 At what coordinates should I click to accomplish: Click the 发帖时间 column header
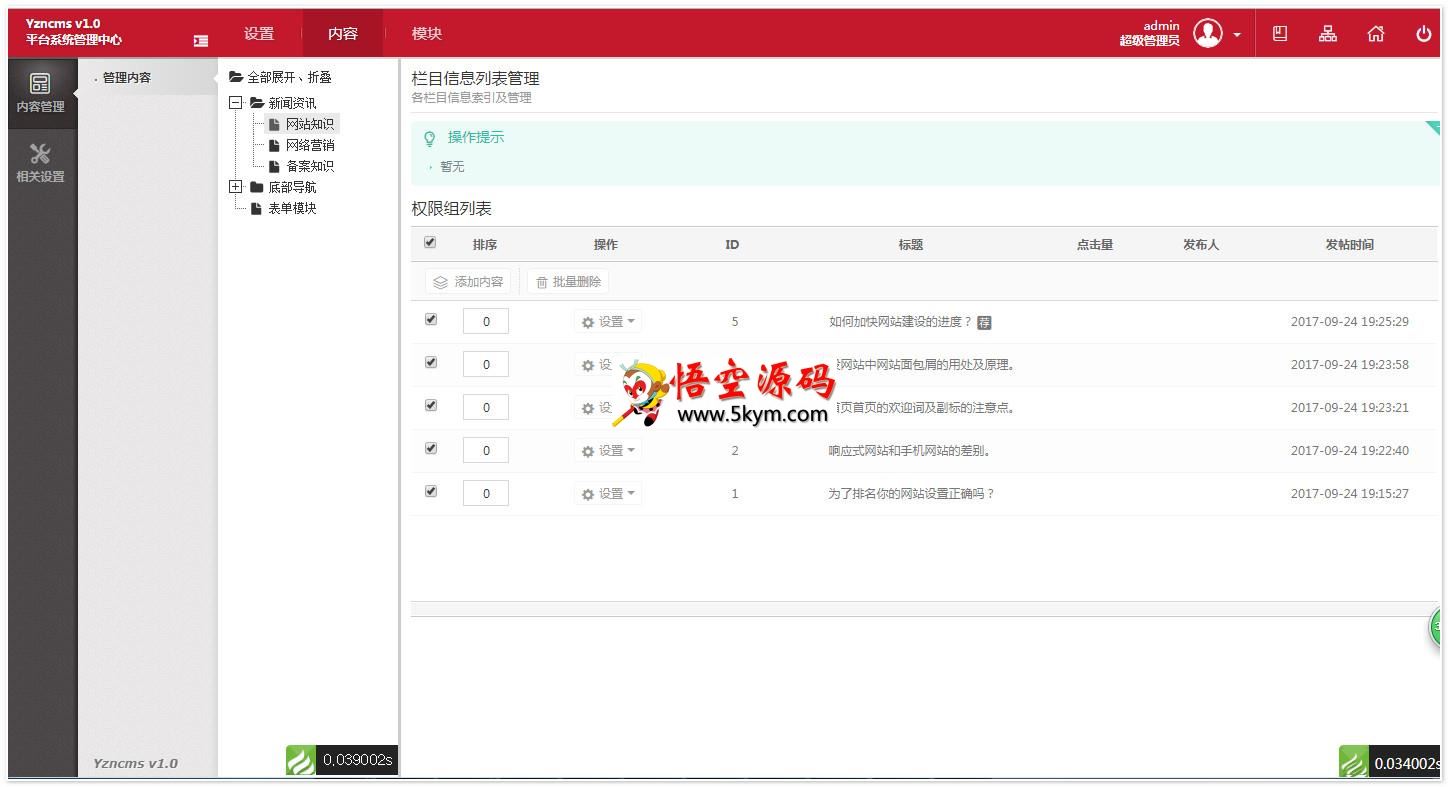coord(1349,245)
